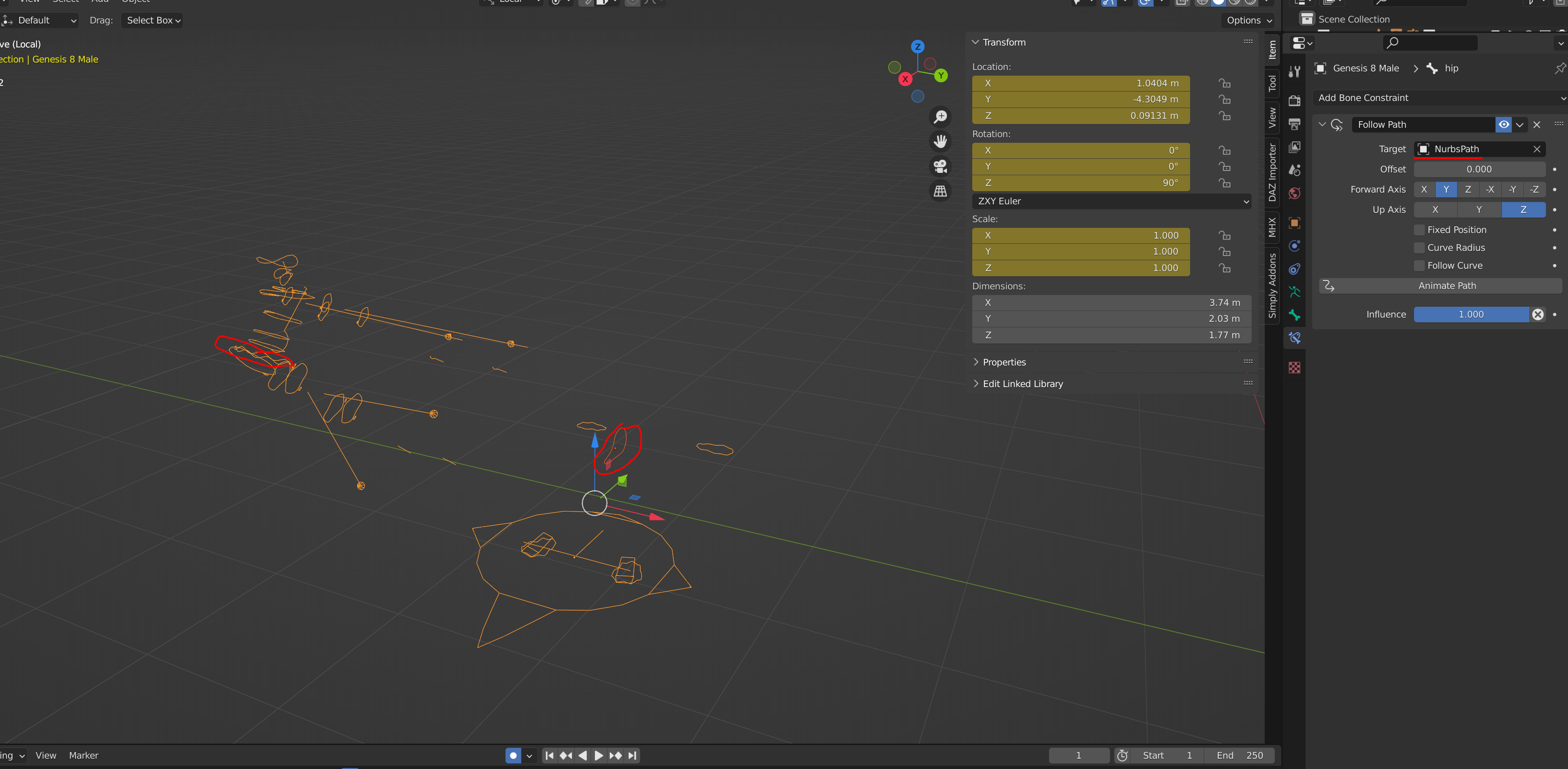Jump to the last frame in the timeline

click(x=632, y=755)
